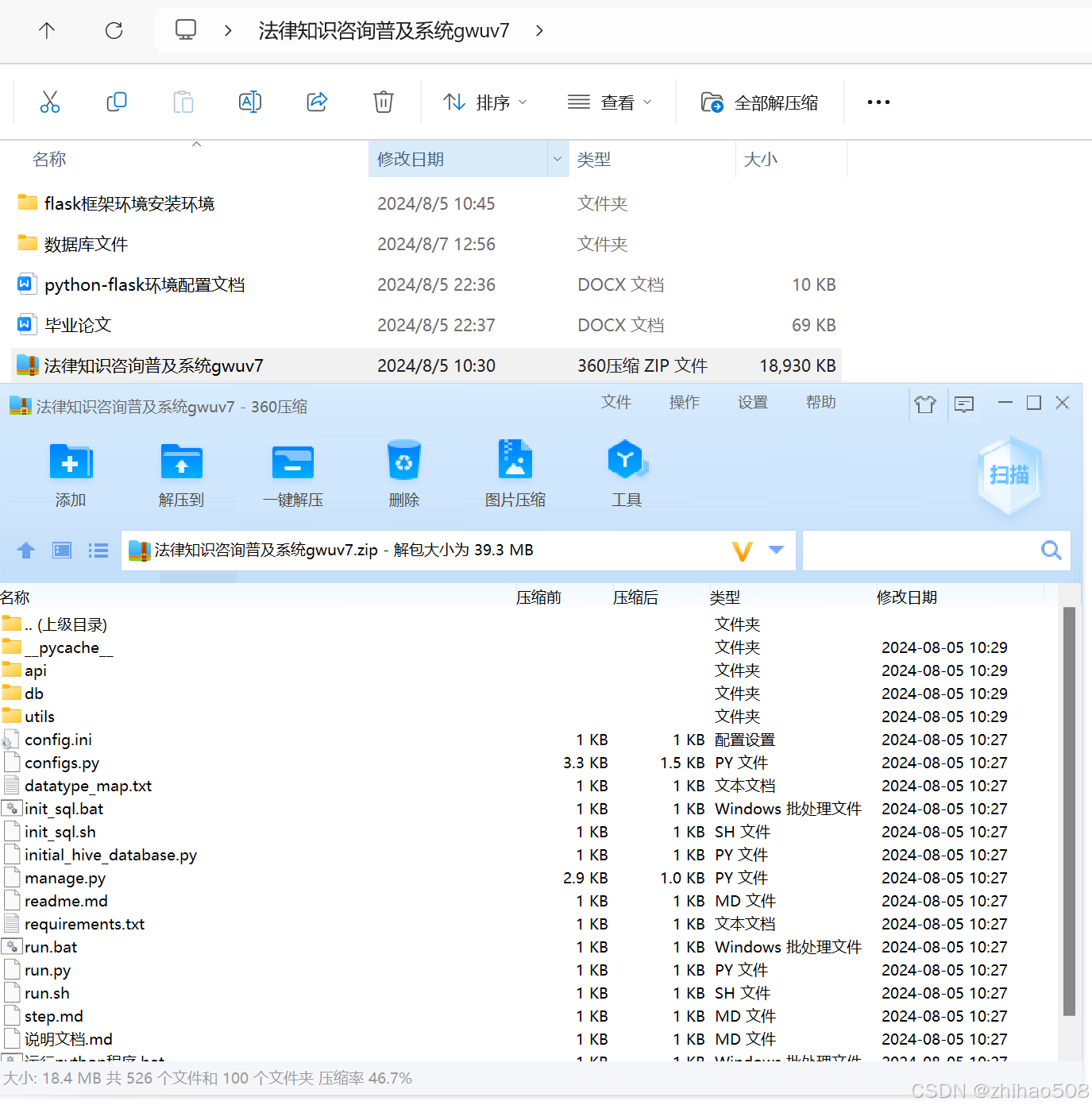This screenshot has height=1109, width=1092.
Task: Open the version dropdown next to V
Action: (776, 550)
